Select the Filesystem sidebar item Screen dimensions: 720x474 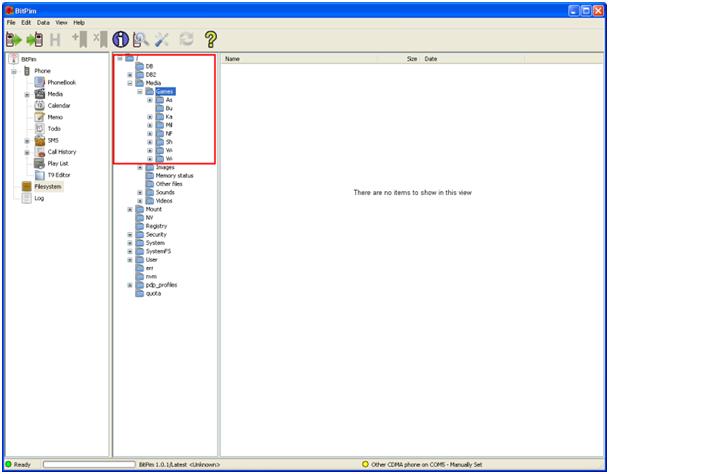48,186
